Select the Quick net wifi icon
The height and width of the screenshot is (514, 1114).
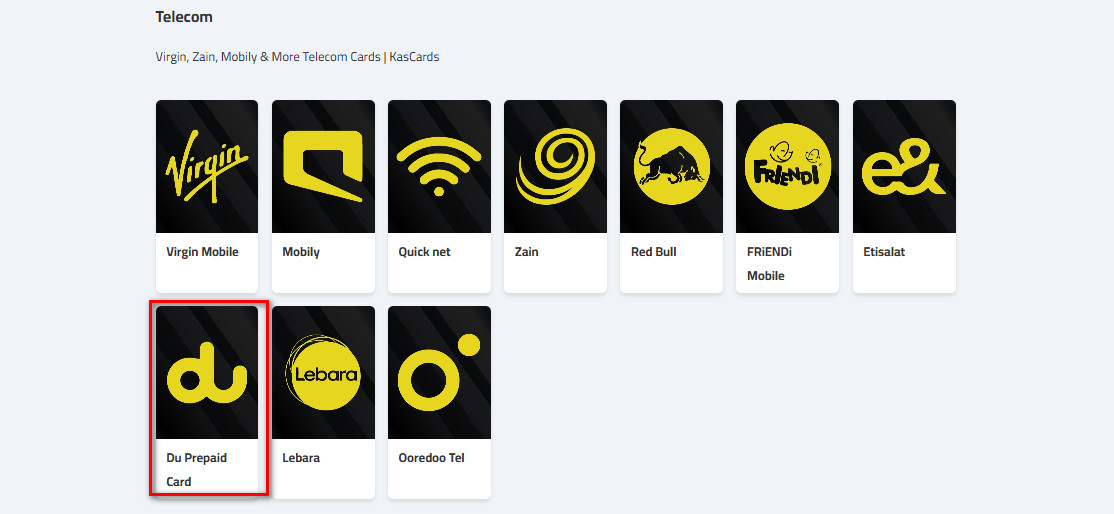[x=439, y=167]
